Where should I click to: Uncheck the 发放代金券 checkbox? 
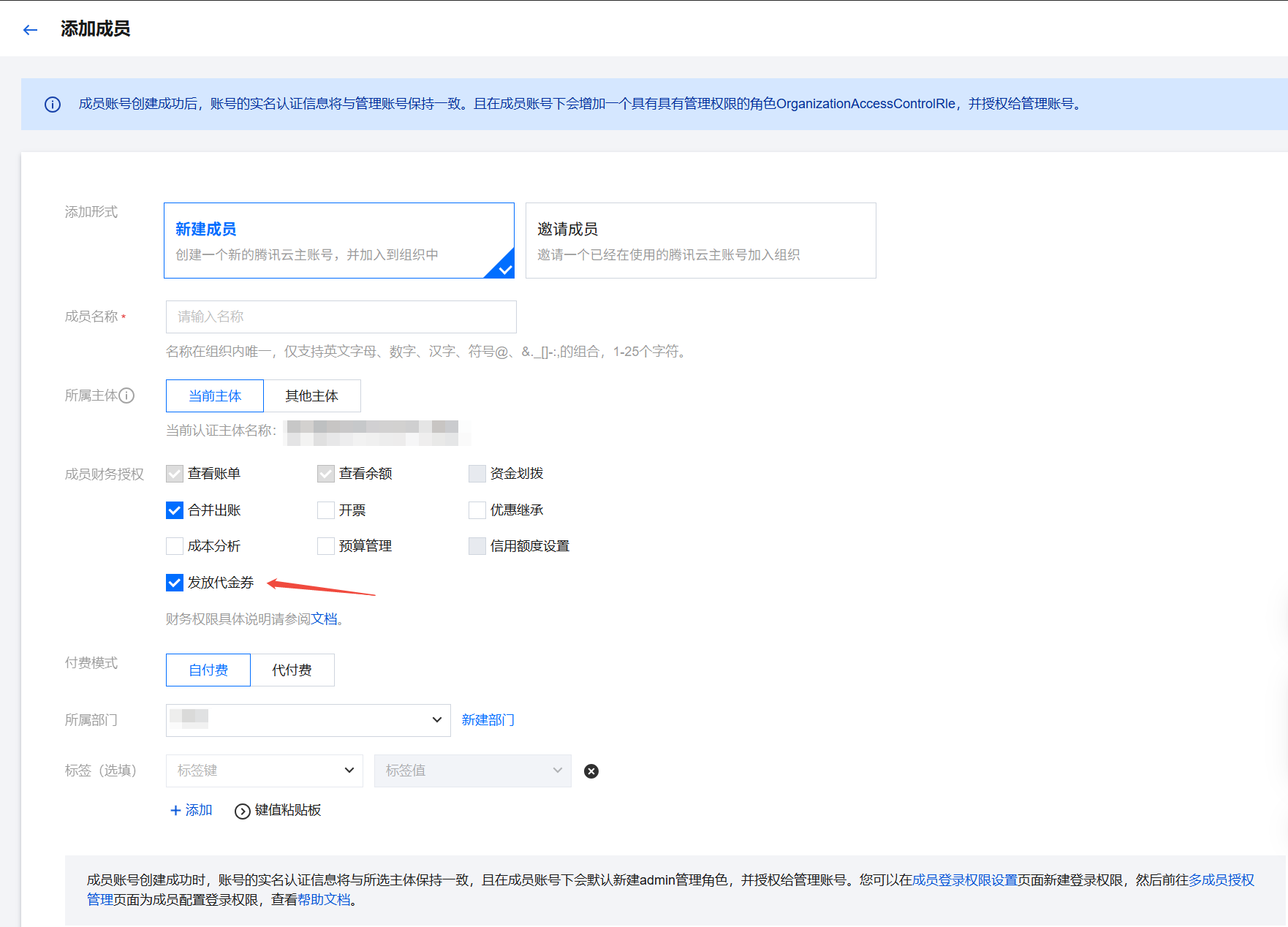click(175, 583)
